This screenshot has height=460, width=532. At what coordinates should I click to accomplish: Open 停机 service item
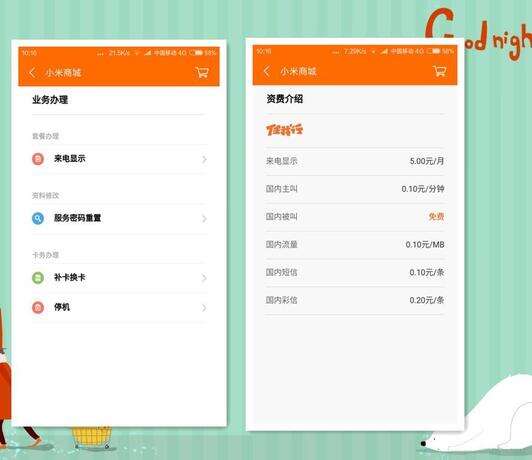[x=119, y=308]
